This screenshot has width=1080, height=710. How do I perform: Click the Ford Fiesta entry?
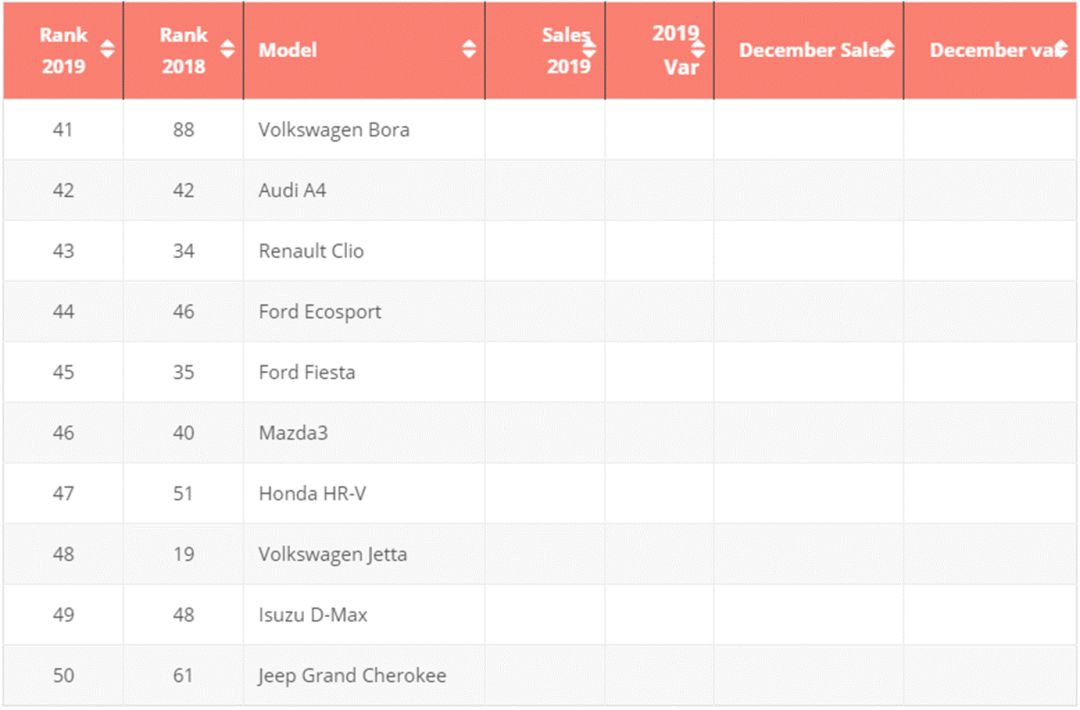click(307, 372)
